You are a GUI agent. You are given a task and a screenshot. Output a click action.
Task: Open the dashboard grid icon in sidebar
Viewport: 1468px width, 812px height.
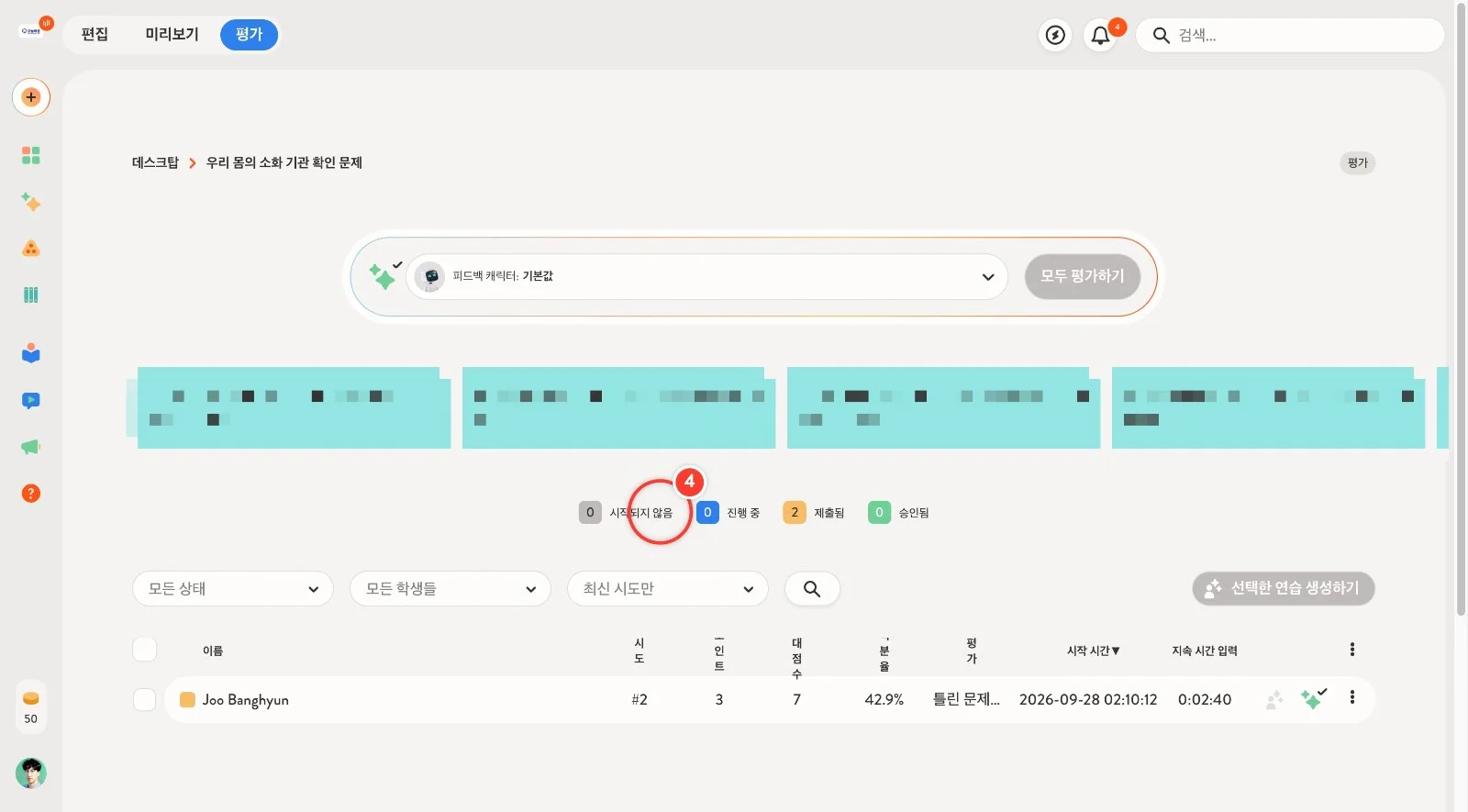pos(31,155)
